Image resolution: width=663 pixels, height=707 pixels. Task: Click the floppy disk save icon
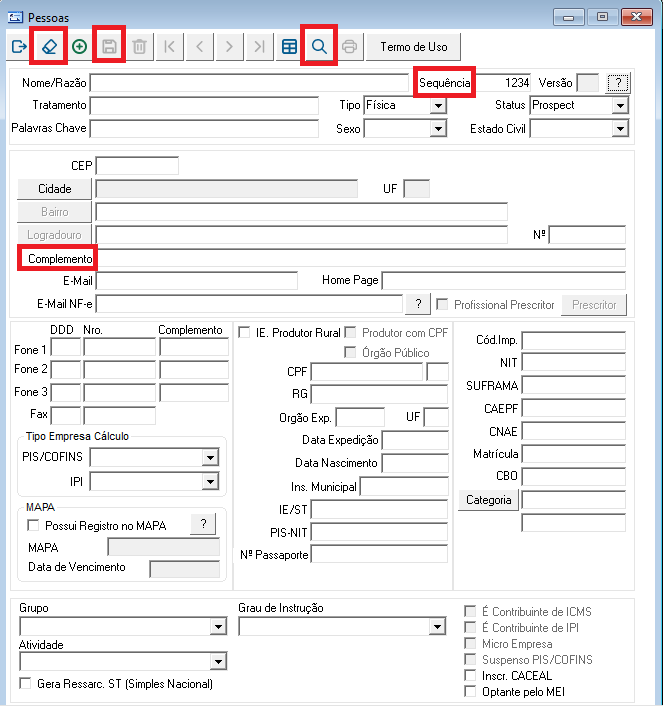pyautogui.click(x=109, y=46)
